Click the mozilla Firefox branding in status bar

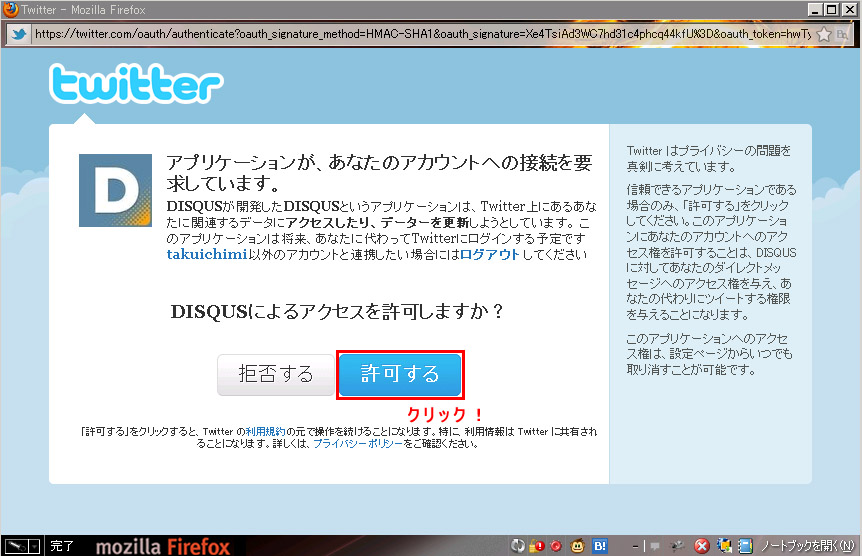tap(163, 546)
